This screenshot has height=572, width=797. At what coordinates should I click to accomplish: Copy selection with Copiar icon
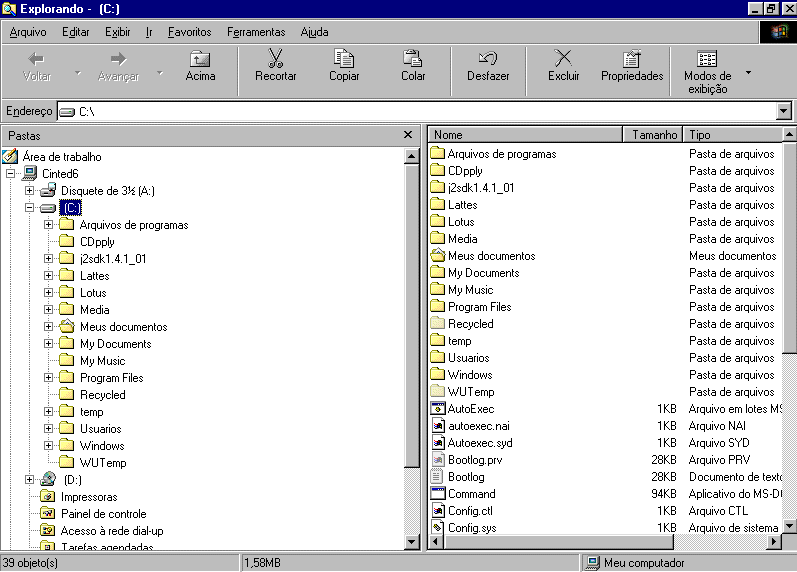pyautogui.click(x=344, y=67)
